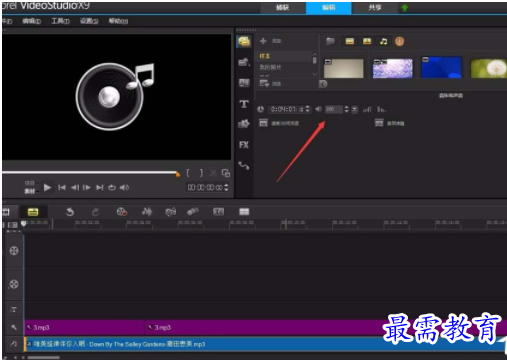Click the music note audio filter icon
The height and width of the screenshot is (360, 507).
click(384, 41)
